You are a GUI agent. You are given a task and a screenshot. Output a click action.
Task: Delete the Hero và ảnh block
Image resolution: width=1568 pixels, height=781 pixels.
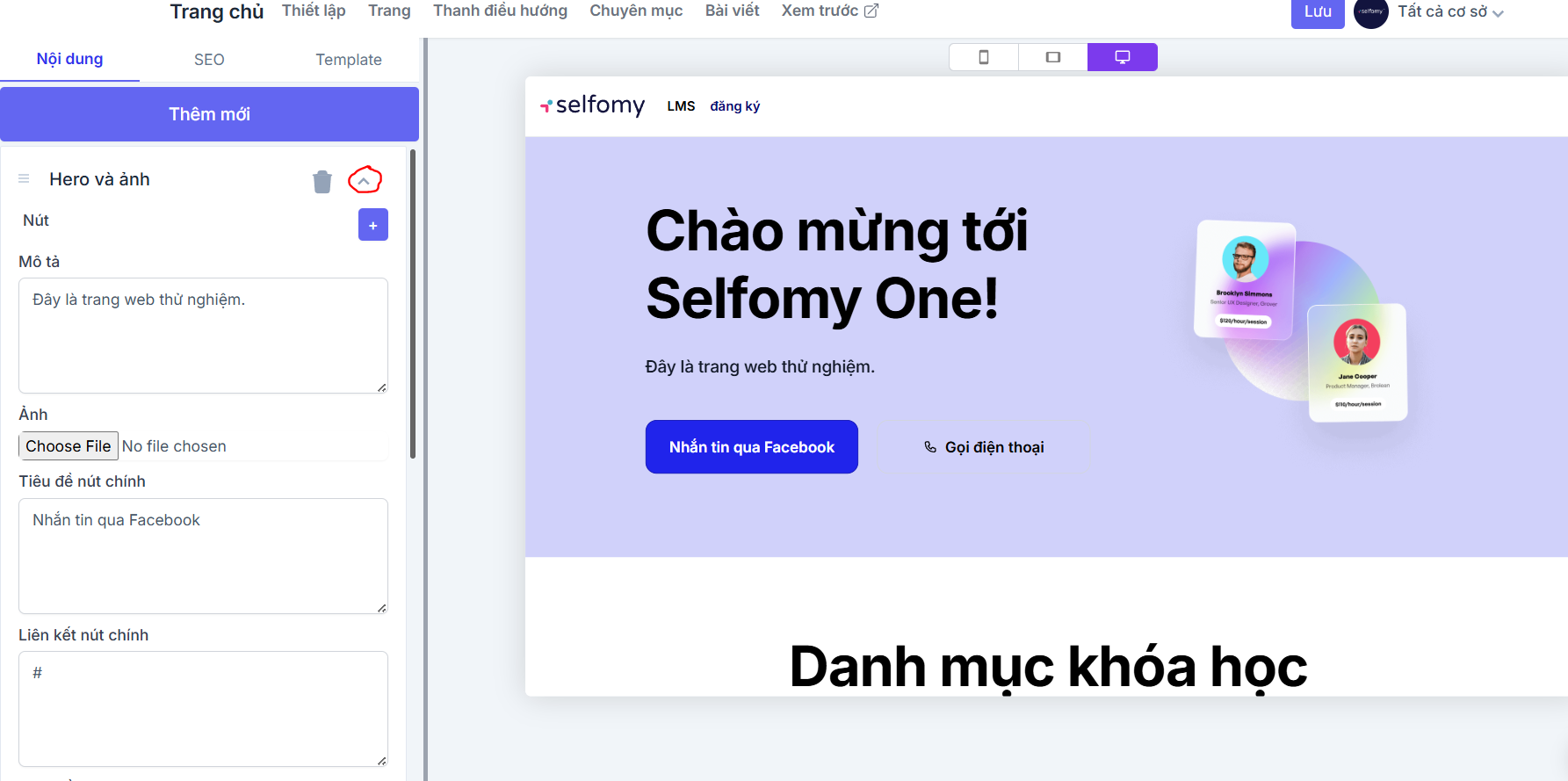[x=322, y=181]
